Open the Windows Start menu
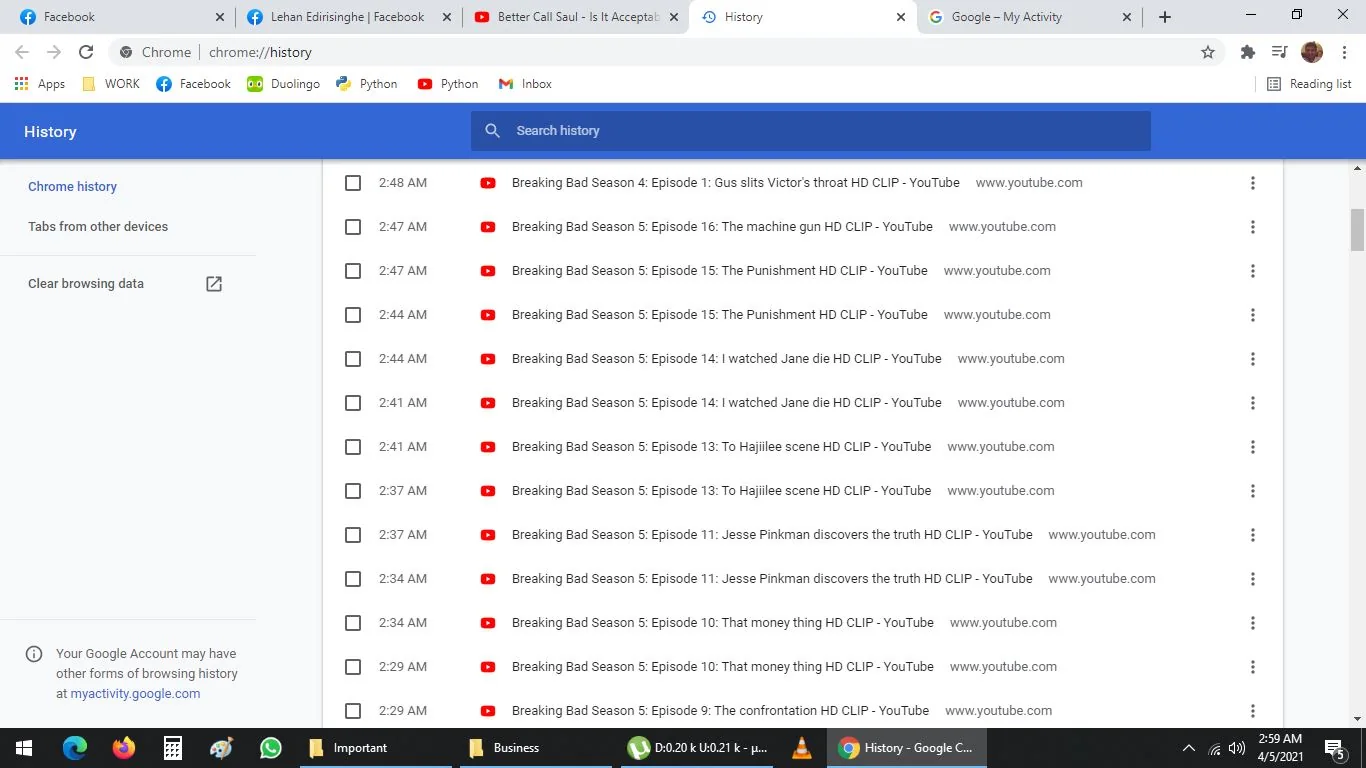Image resolution: width=1366 pixels, height=768 pixels. [24, 748]
